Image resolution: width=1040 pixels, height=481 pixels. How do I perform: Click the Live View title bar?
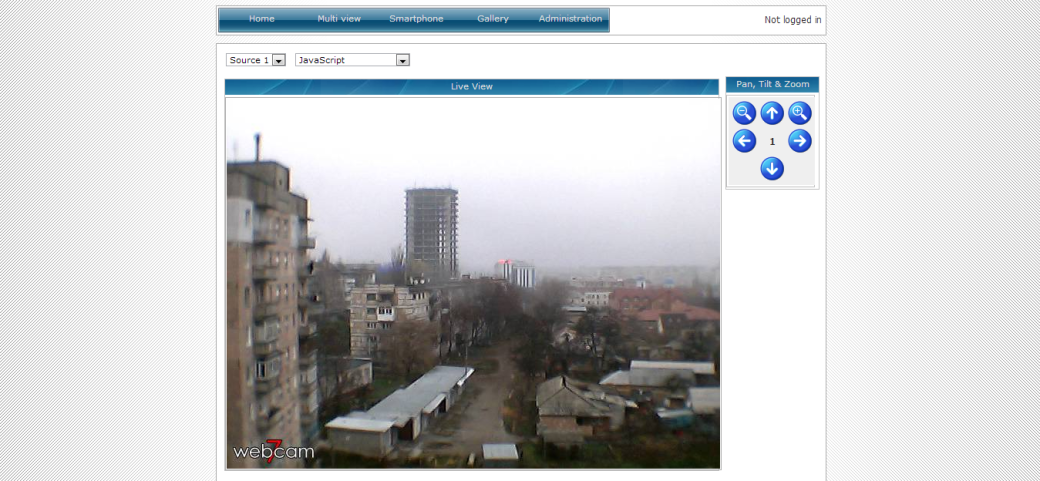point(472,87)
